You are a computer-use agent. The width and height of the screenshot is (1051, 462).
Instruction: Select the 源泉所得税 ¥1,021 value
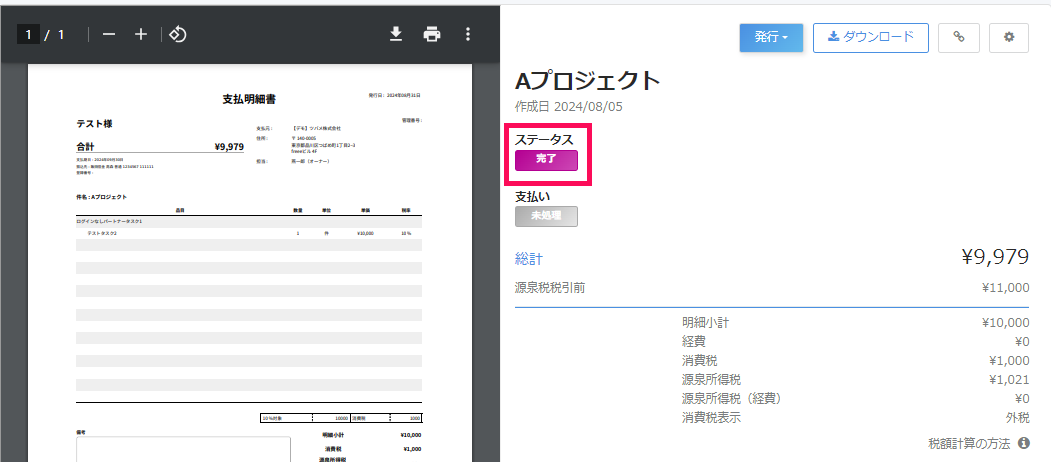(1009, 380)
